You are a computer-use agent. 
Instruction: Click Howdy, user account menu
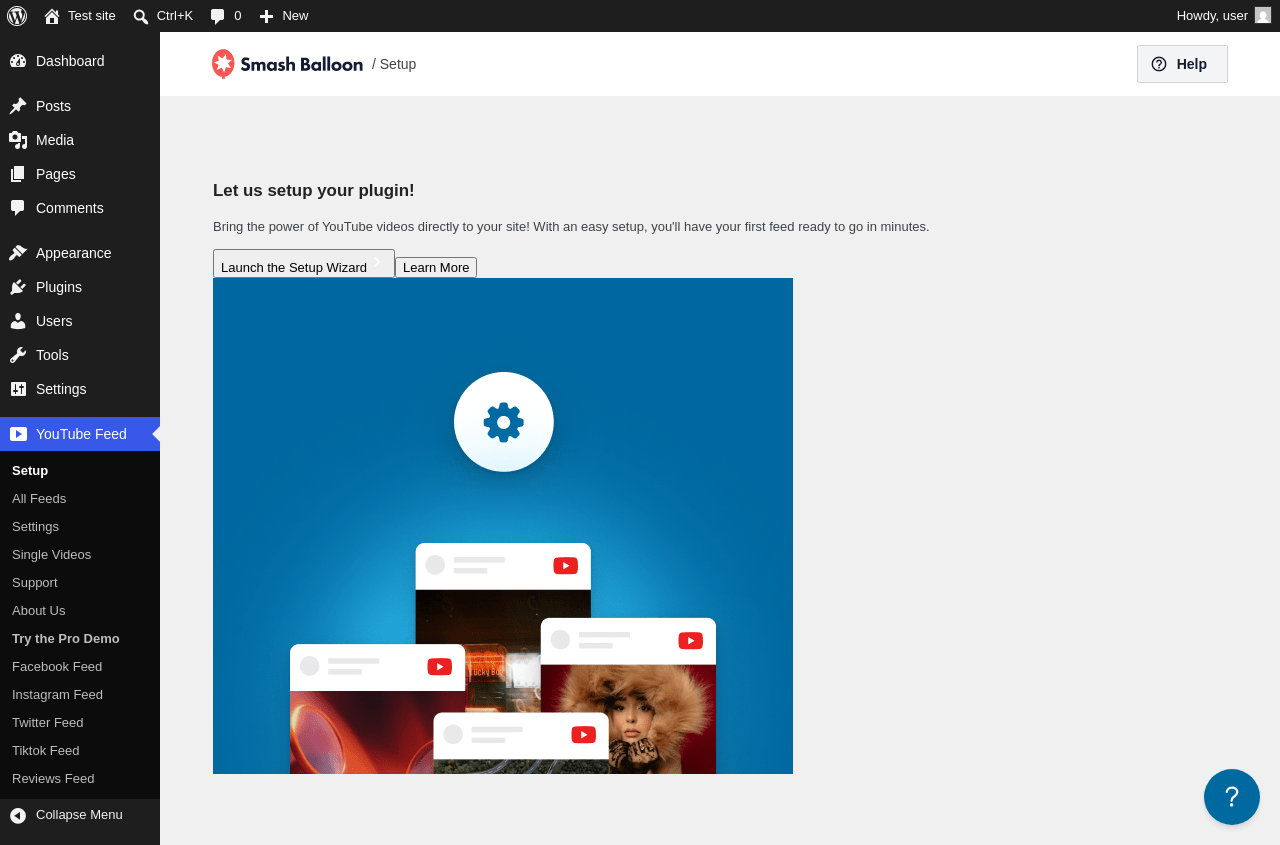coord(1223,16)
